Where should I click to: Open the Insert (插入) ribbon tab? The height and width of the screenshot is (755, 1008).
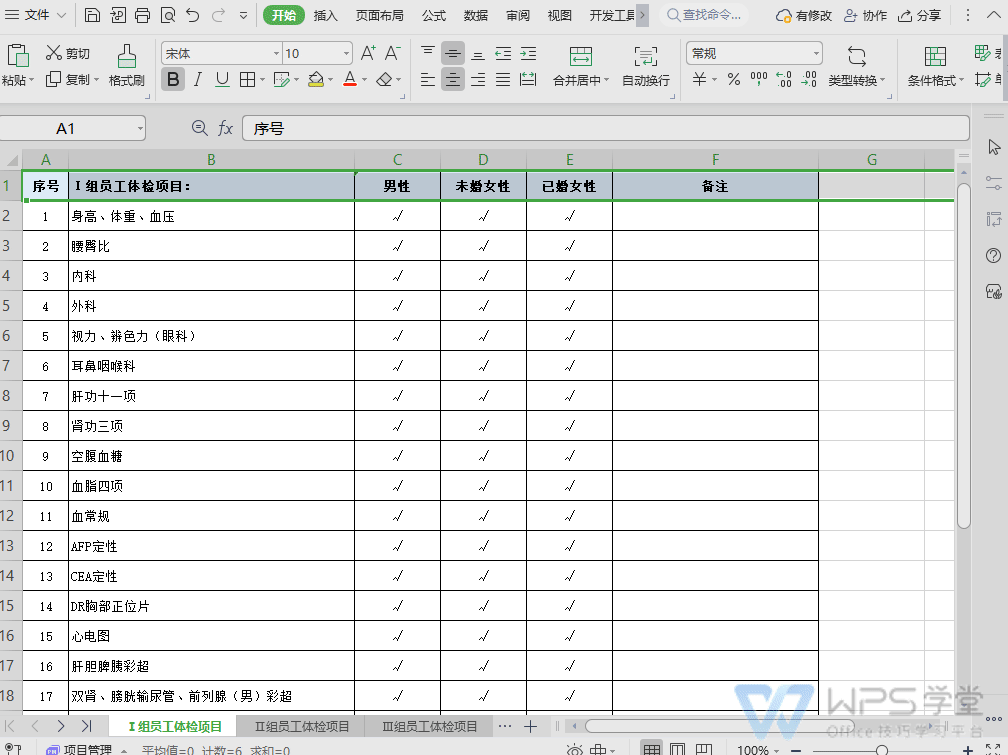tap(325, 15)
